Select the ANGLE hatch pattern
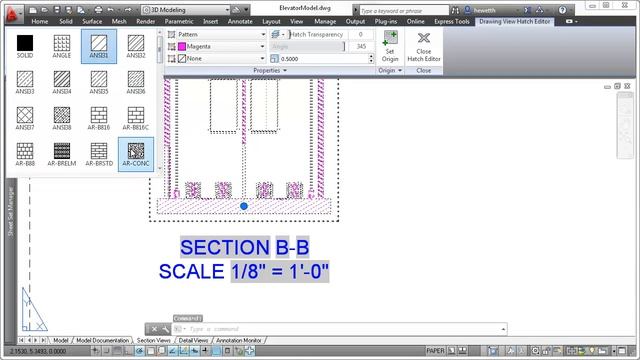This screenshot has height=360, width=640. (x=62, y=46)
